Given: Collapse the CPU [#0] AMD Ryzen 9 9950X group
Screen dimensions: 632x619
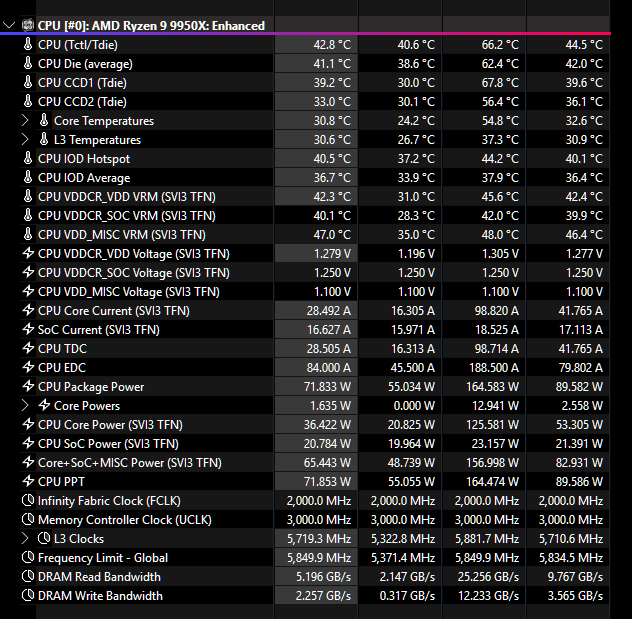Looking at the screenshot, I should click(x=8, y=25).
